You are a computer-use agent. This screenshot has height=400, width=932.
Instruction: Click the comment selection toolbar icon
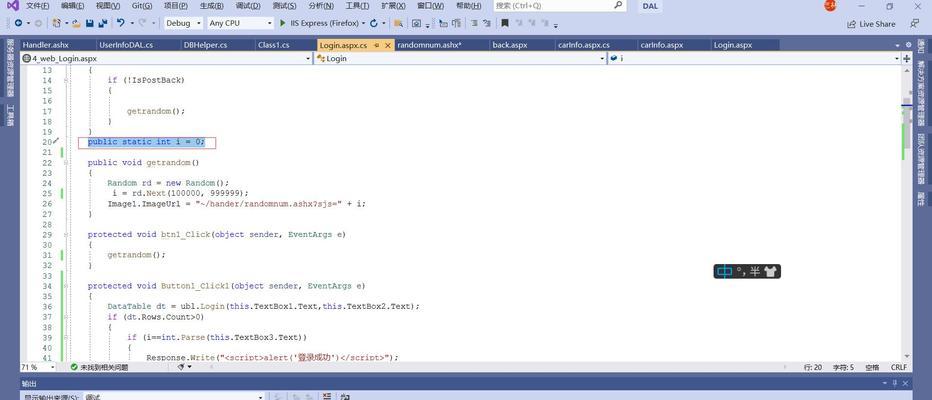[x=474, y=23]
